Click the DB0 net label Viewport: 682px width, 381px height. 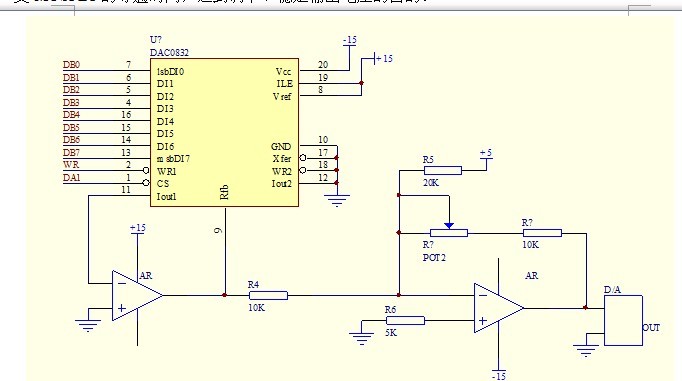click(71, 65)
